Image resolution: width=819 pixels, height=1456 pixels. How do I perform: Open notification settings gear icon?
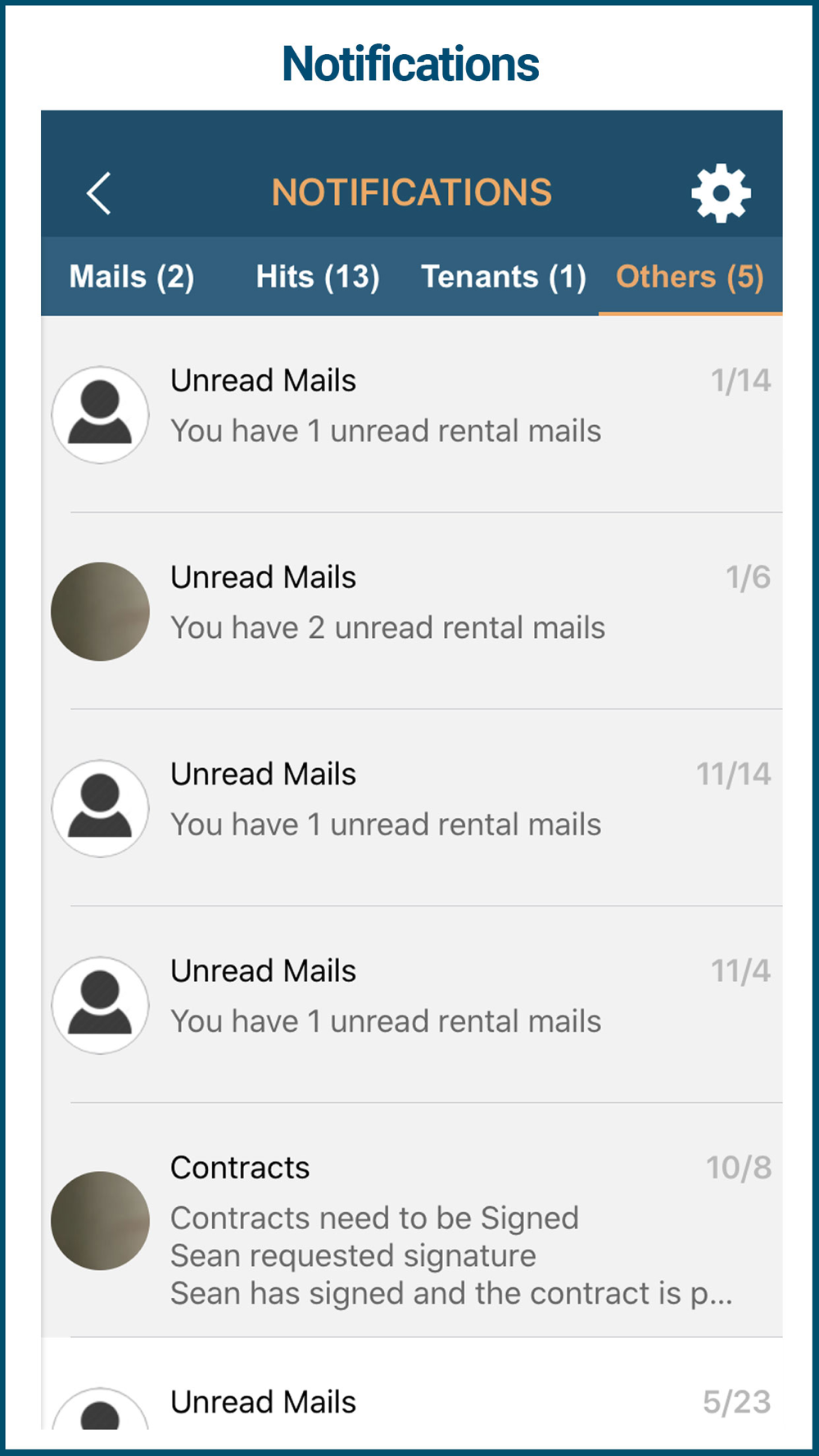721,193
